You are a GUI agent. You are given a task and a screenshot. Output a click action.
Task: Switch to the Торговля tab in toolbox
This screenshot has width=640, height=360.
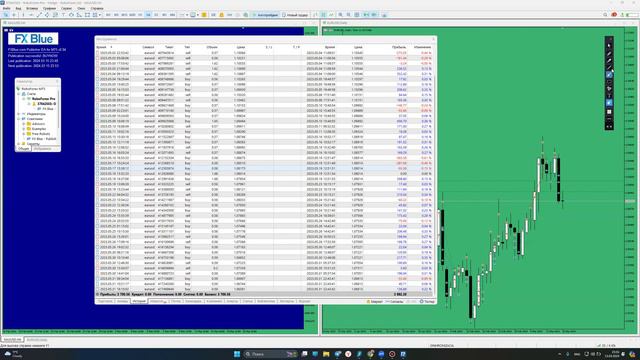[105, 302]
